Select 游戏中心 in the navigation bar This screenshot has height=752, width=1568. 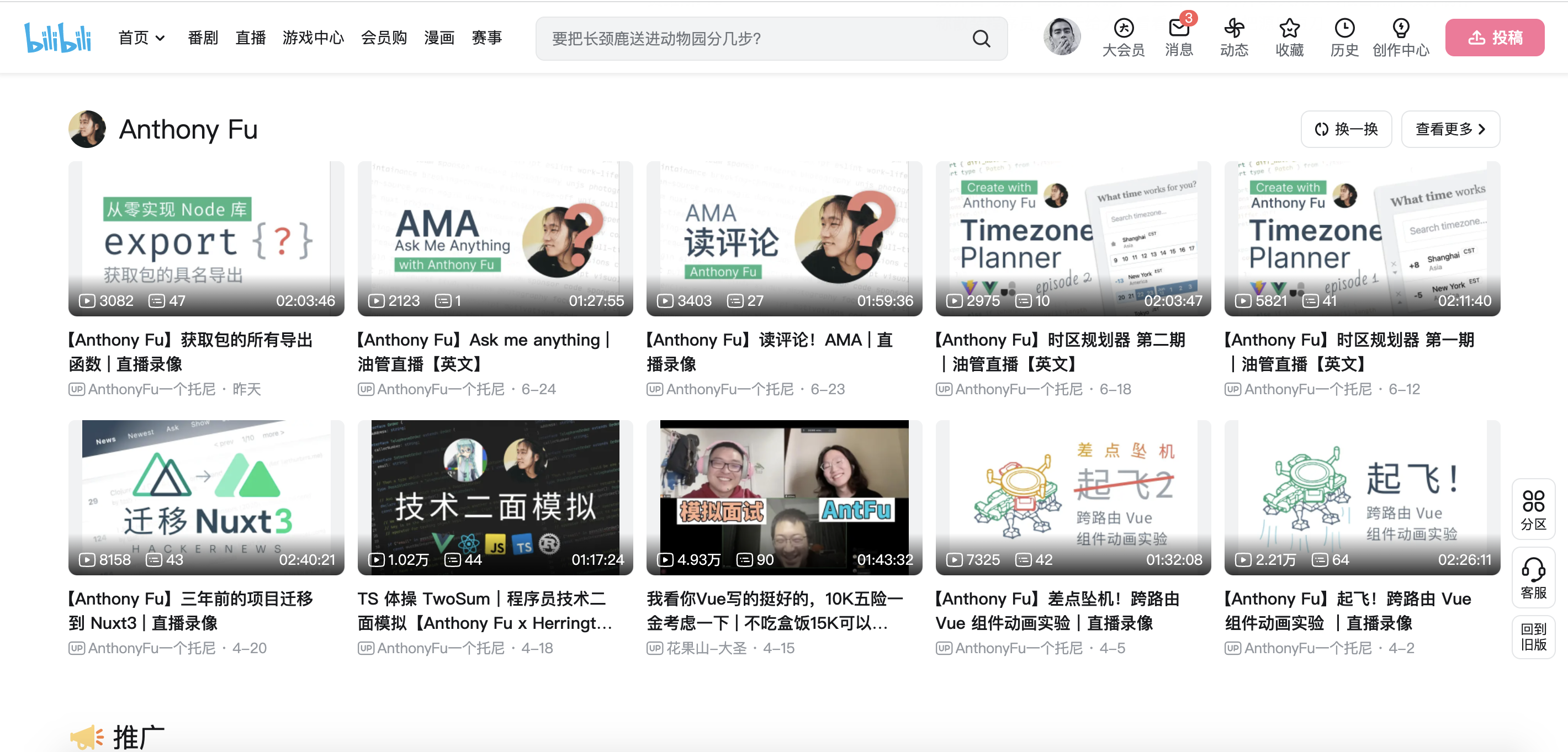point(313,38)
